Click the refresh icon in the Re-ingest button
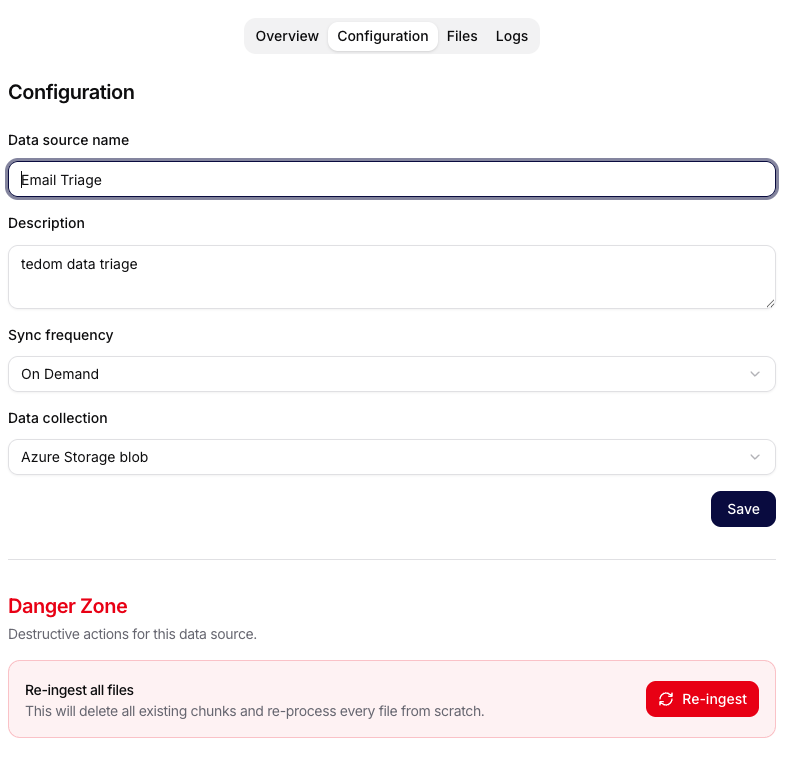 coord(666,699)
